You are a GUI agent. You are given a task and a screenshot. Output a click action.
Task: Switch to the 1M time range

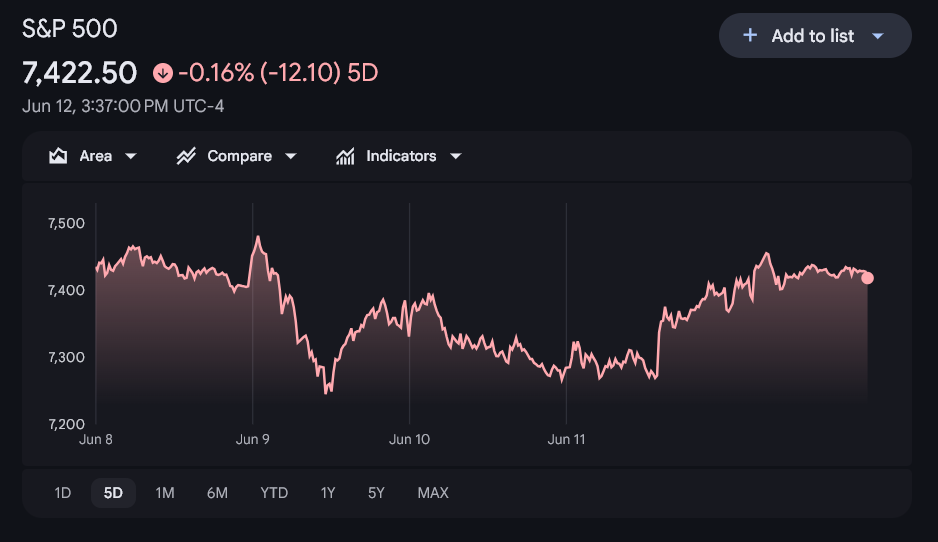(x=165, y=493)
